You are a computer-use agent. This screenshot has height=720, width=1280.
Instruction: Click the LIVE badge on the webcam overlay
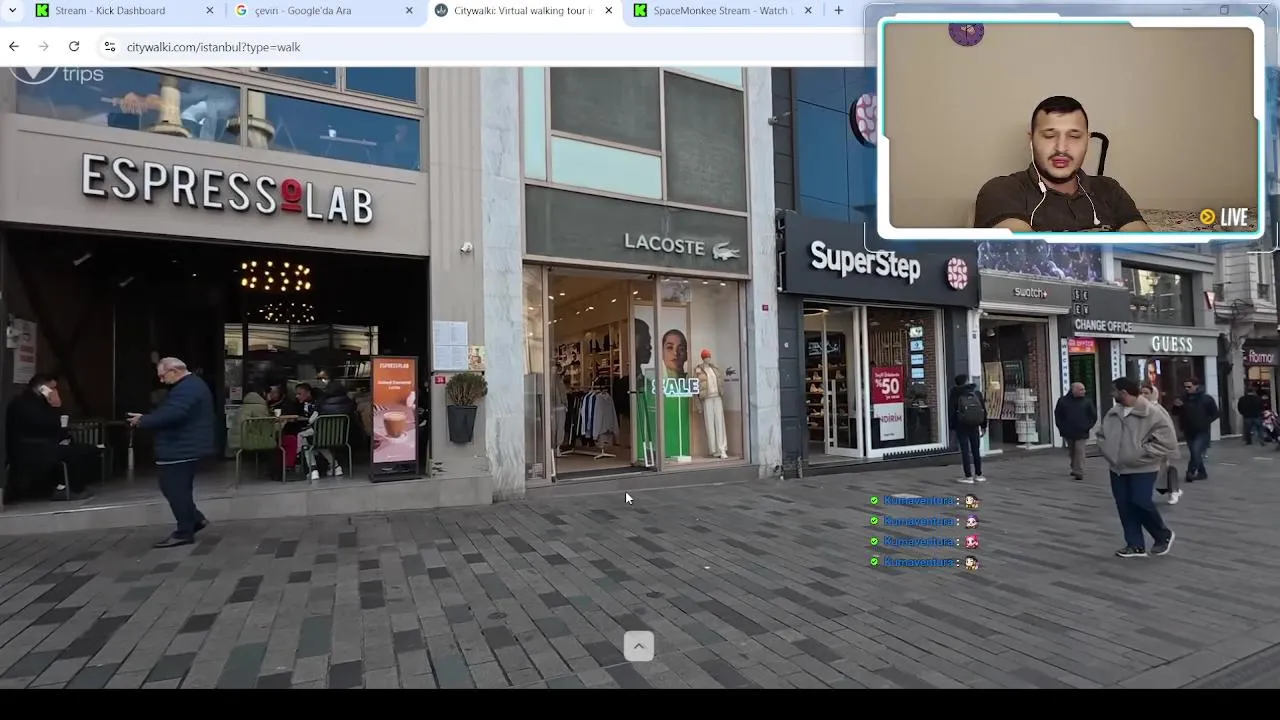point(1224,217)
